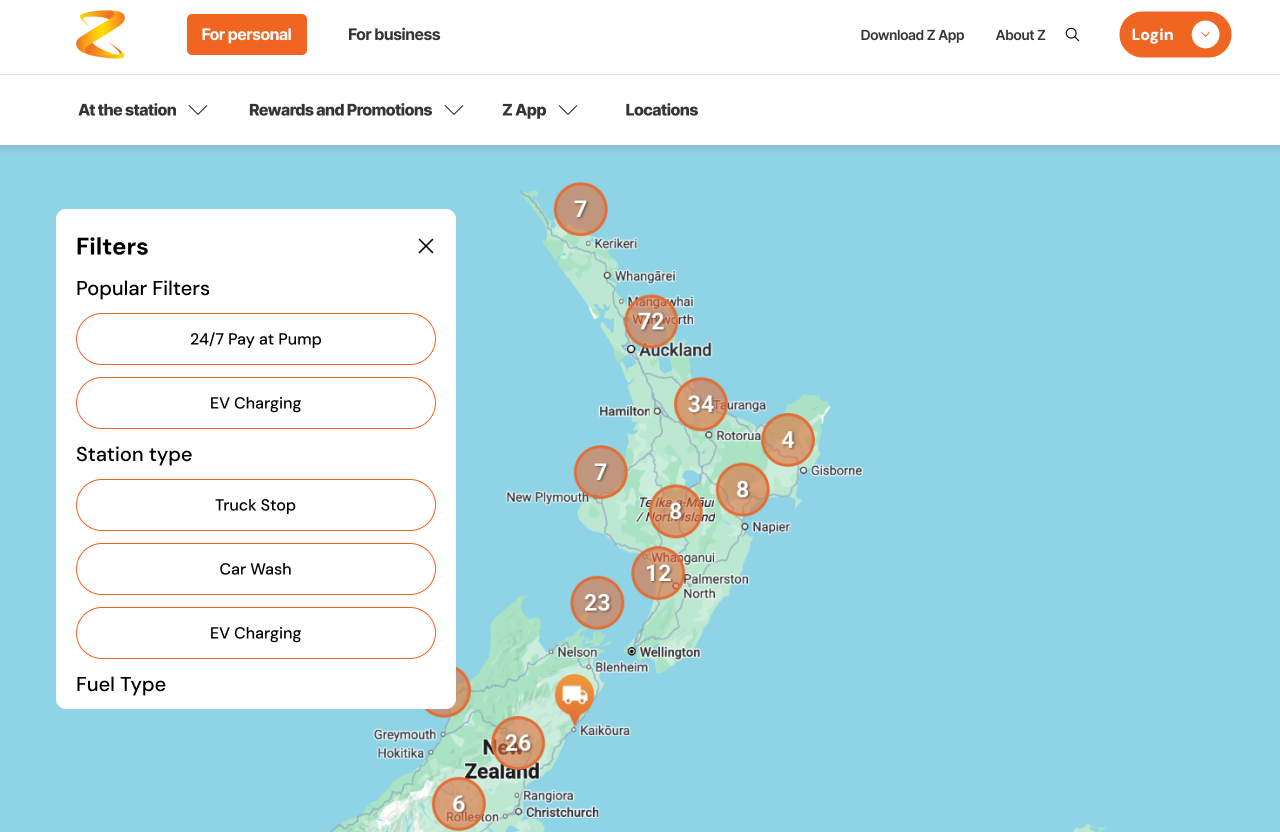
Task: Click the Hamilton label on the map
Action: [624, 411]
